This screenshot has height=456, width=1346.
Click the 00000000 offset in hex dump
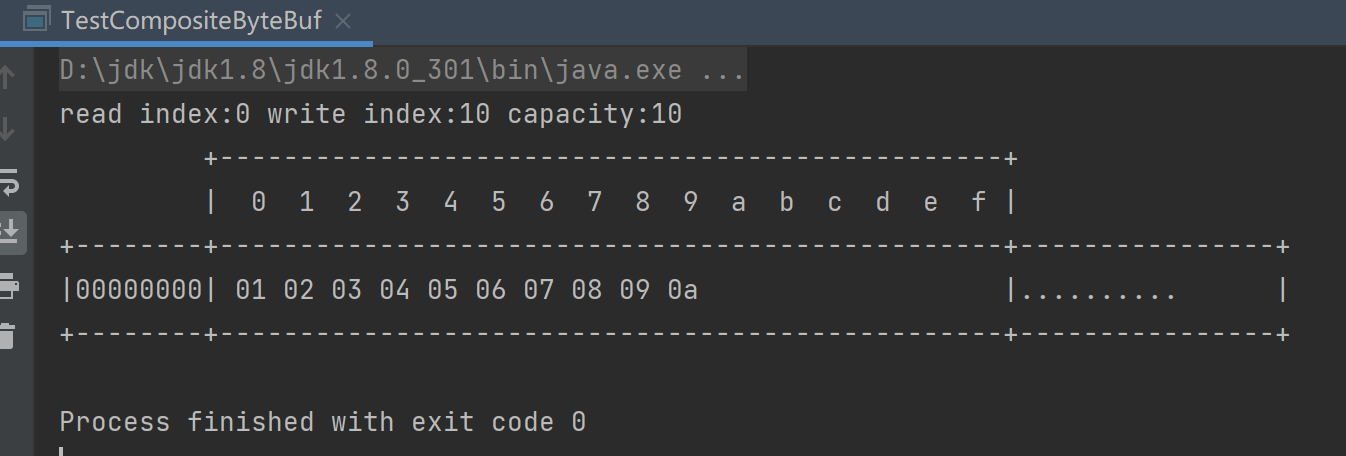[139, 291]
